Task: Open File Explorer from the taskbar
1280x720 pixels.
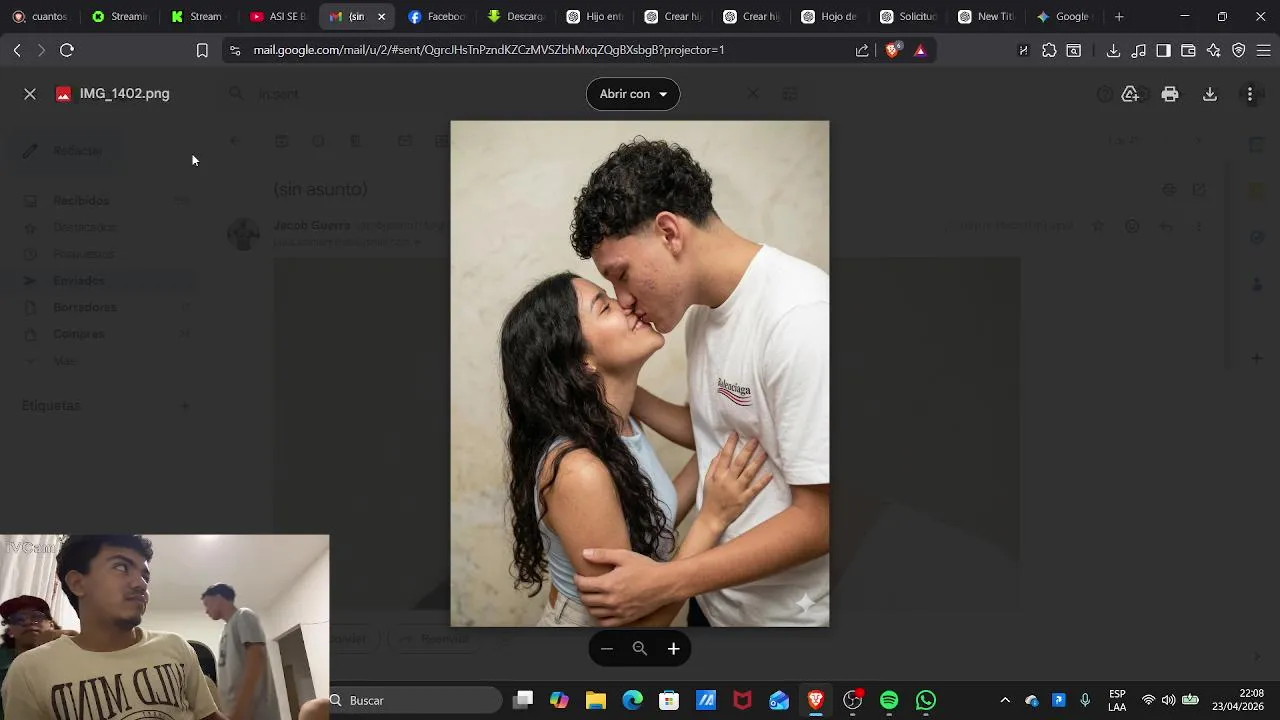Action: pos(596,700)
